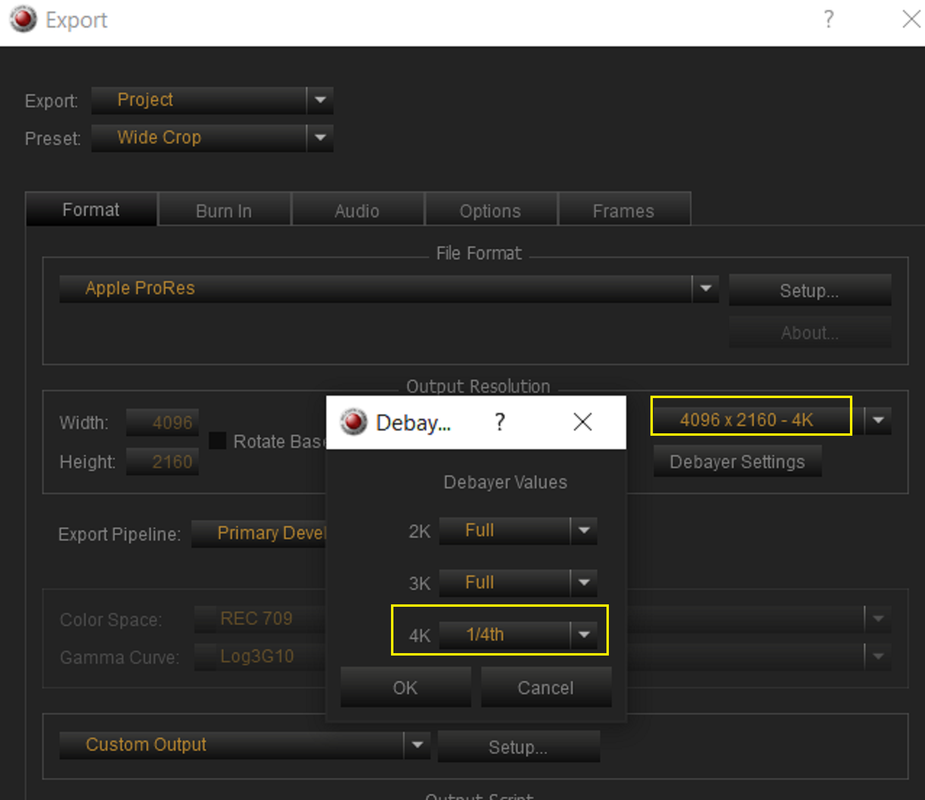Click the help question mark in Export title bar
Image resolution: width=925 pixels, height=800 pixels.
[829, 19]
